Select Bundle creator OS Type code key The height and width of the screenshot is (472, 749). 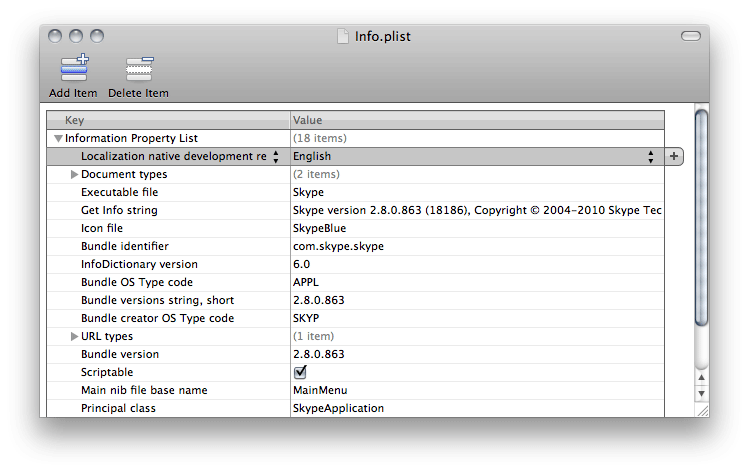pos(157,318)
